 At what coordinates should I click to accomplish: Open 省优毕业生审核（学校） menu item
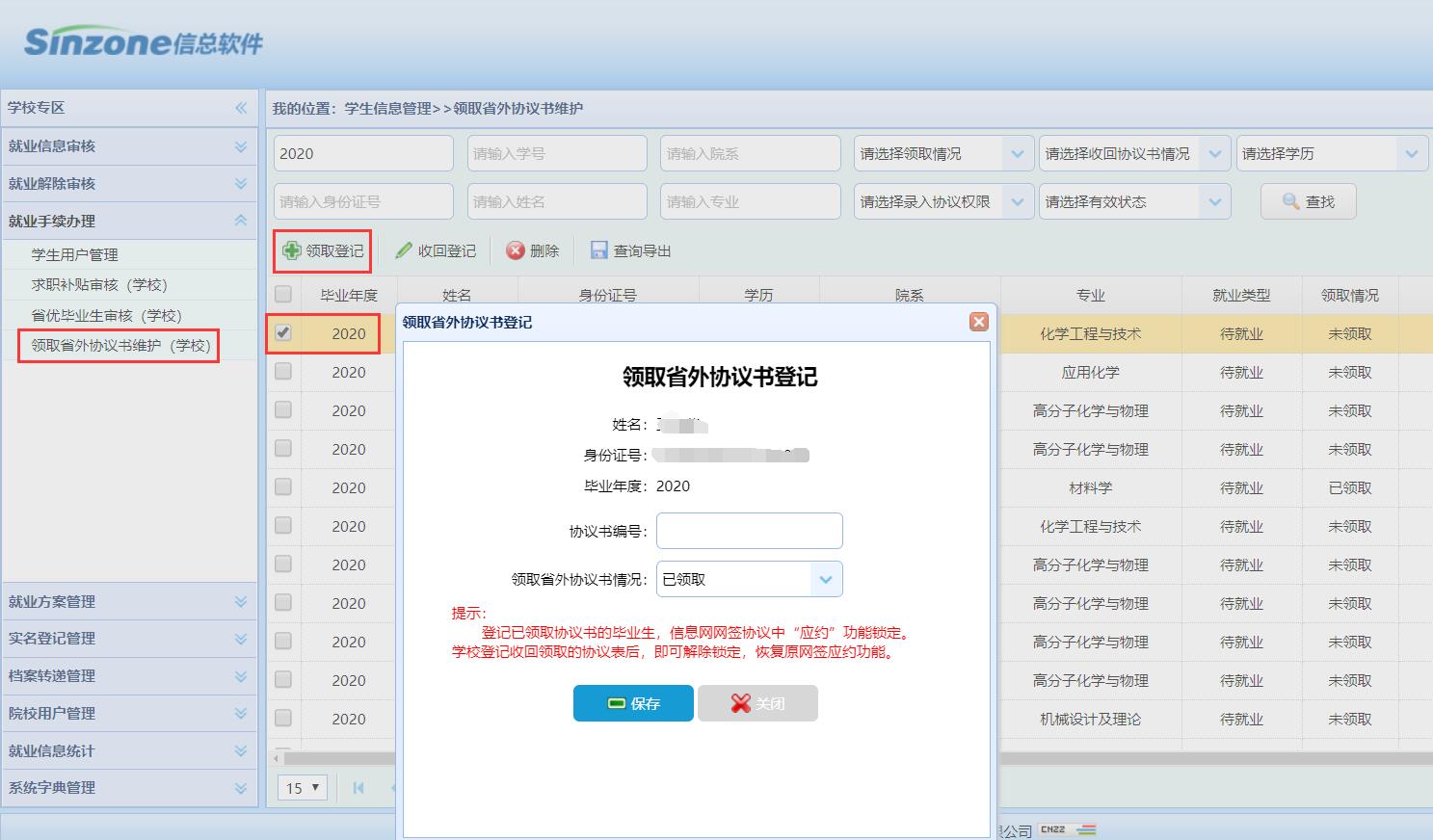[x=106, y=315]
